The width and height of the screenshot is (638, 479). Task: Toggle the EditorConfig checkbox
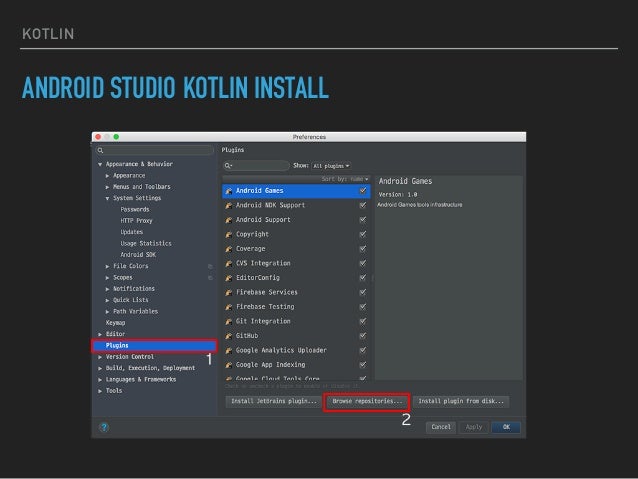[363, 278]
